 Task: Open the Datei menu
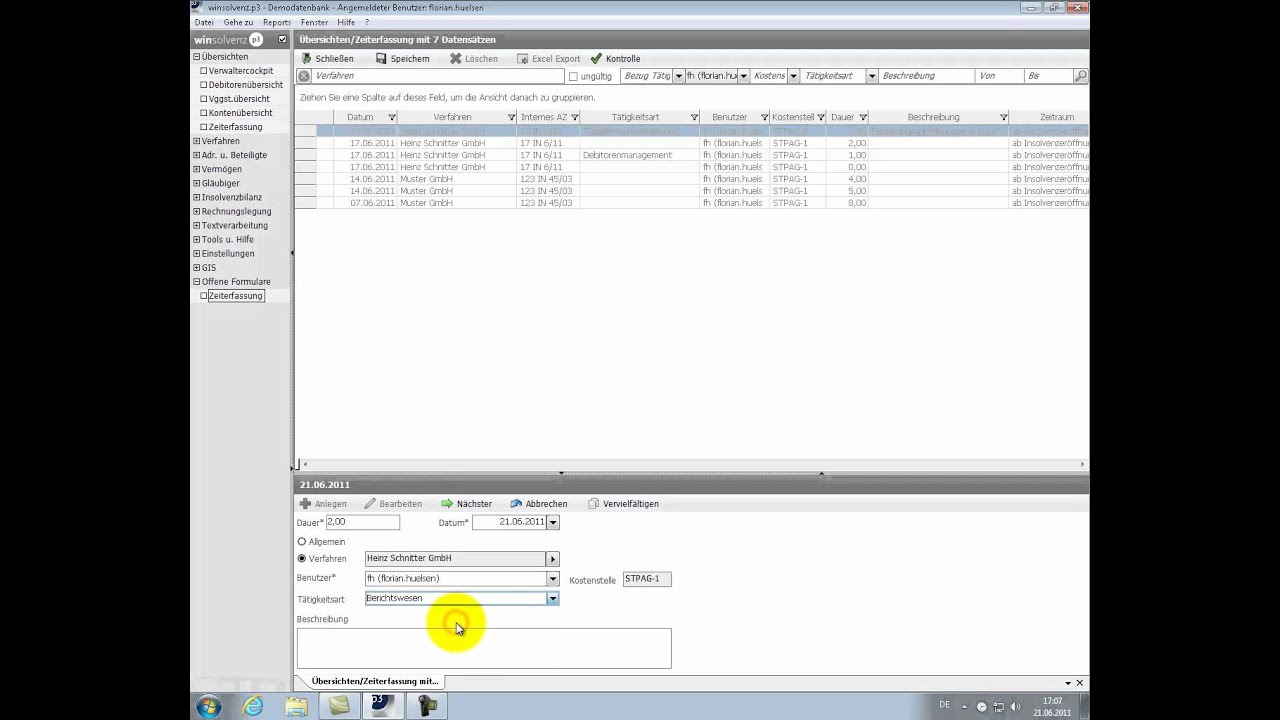204,22
